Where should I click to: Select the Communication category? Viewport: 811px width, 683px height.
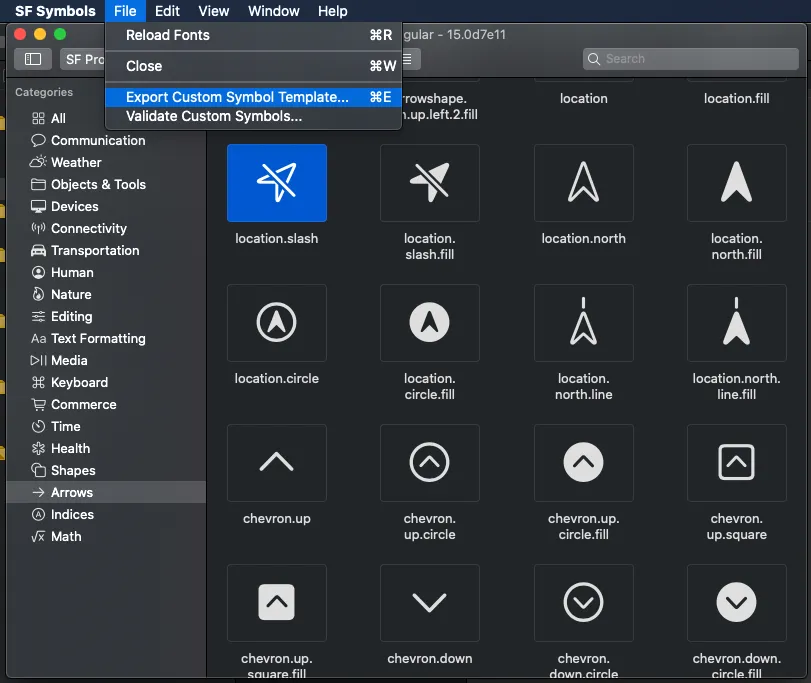106,141
